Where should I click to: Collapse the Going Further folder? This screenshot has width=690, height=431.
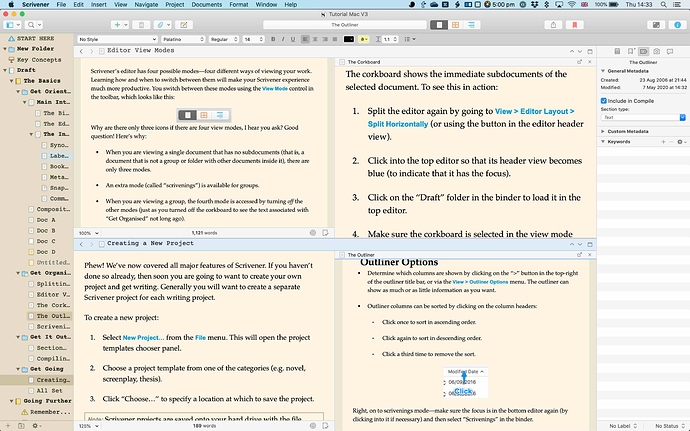(11, 401)
